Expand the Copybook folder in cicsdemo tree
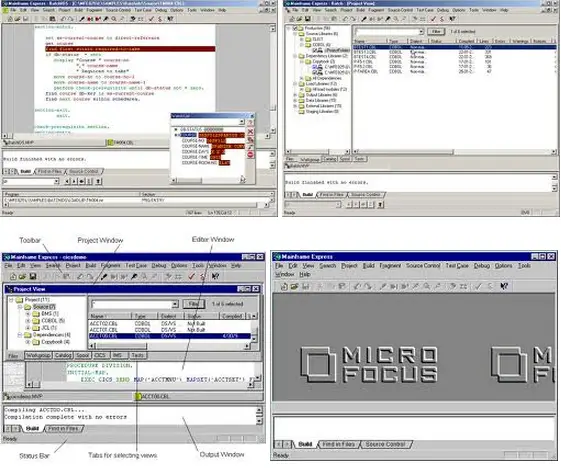Screen dimensions: 561x471 28,342
